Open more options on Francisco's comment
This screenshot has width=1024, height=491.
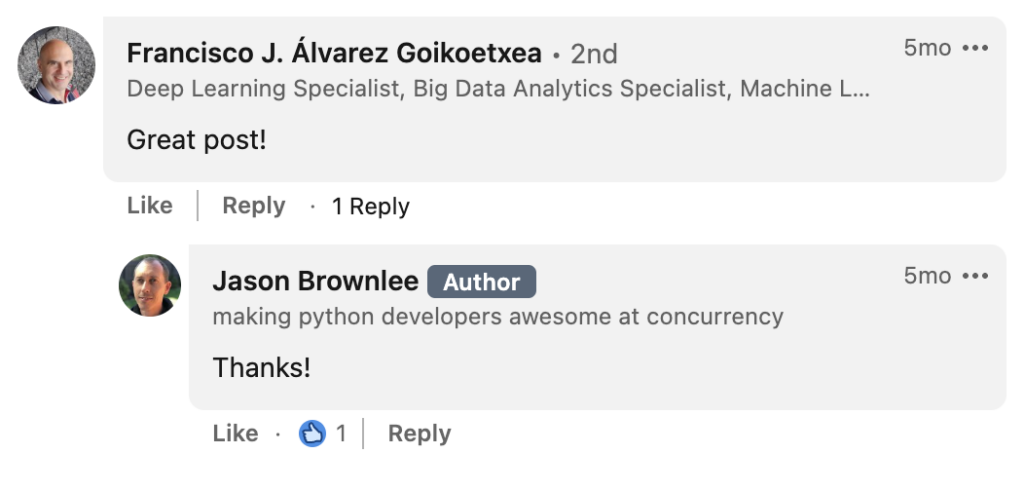pyautogui.click(x=974, y=49)
